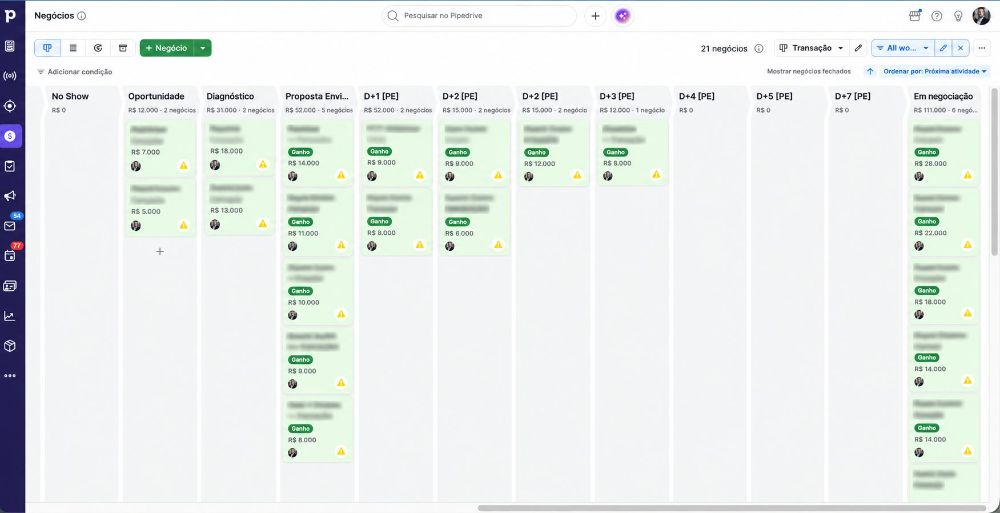Screen dimensions: 1000x513
Task: Open Products box icon in sidebar
Action: (10, 346)
